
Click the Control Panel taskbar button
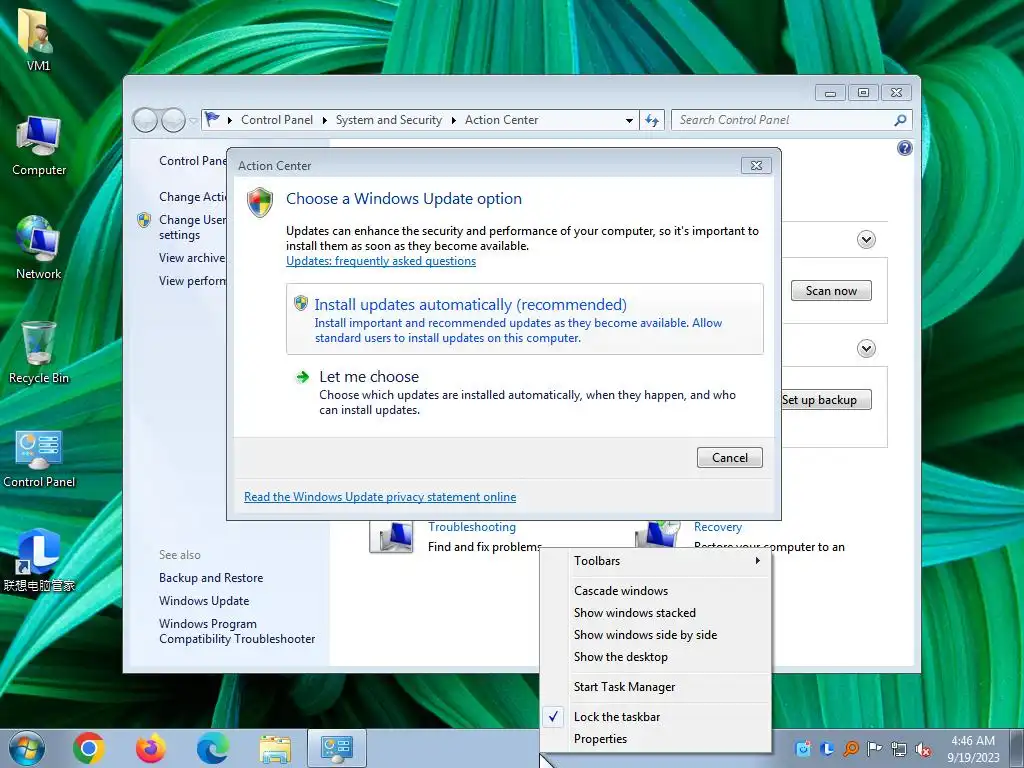(x=337, y=748)
